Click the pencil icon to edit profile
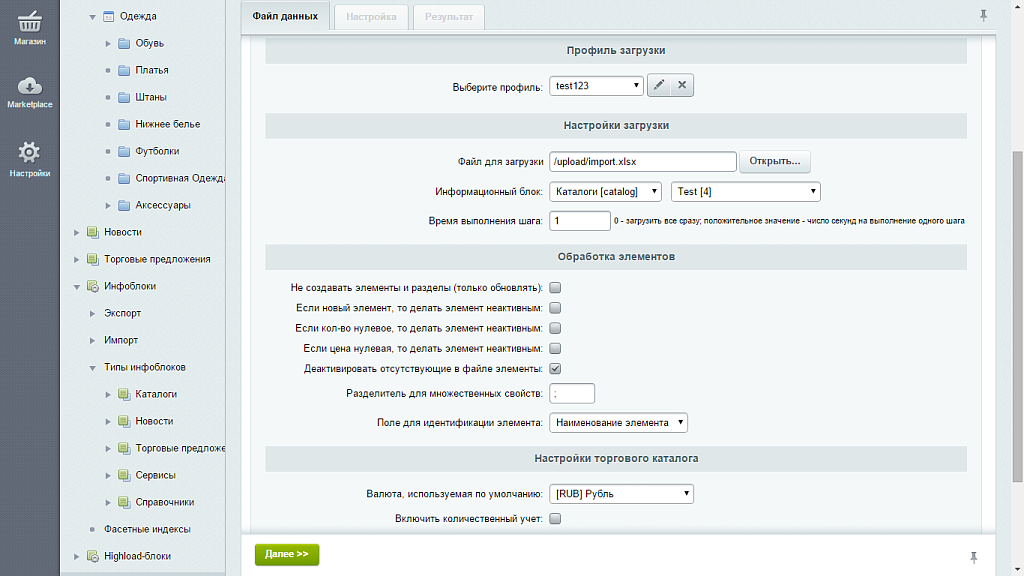The image size is (1024, 576). click(x=658, y=86)
